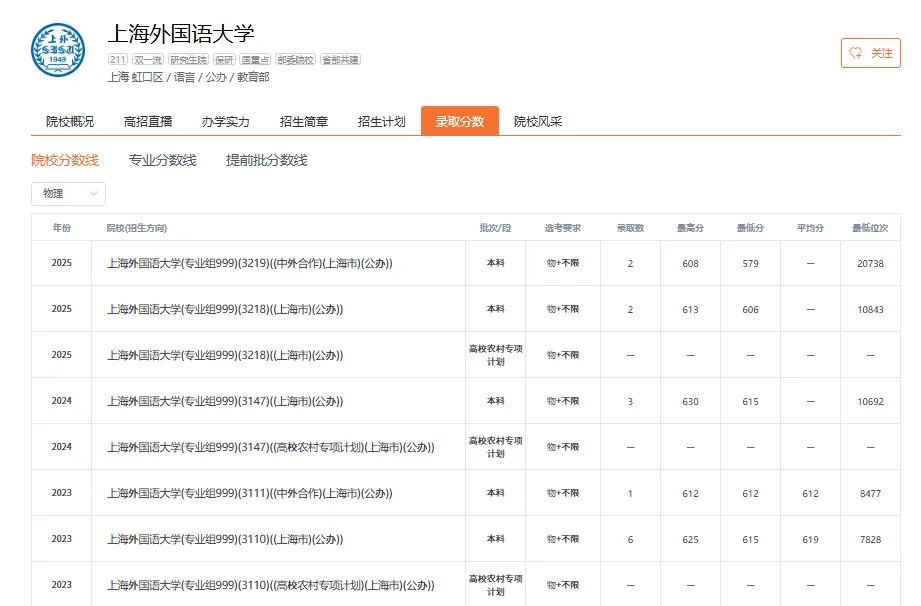Switch to 专业分数线 sub-tab

163,160
